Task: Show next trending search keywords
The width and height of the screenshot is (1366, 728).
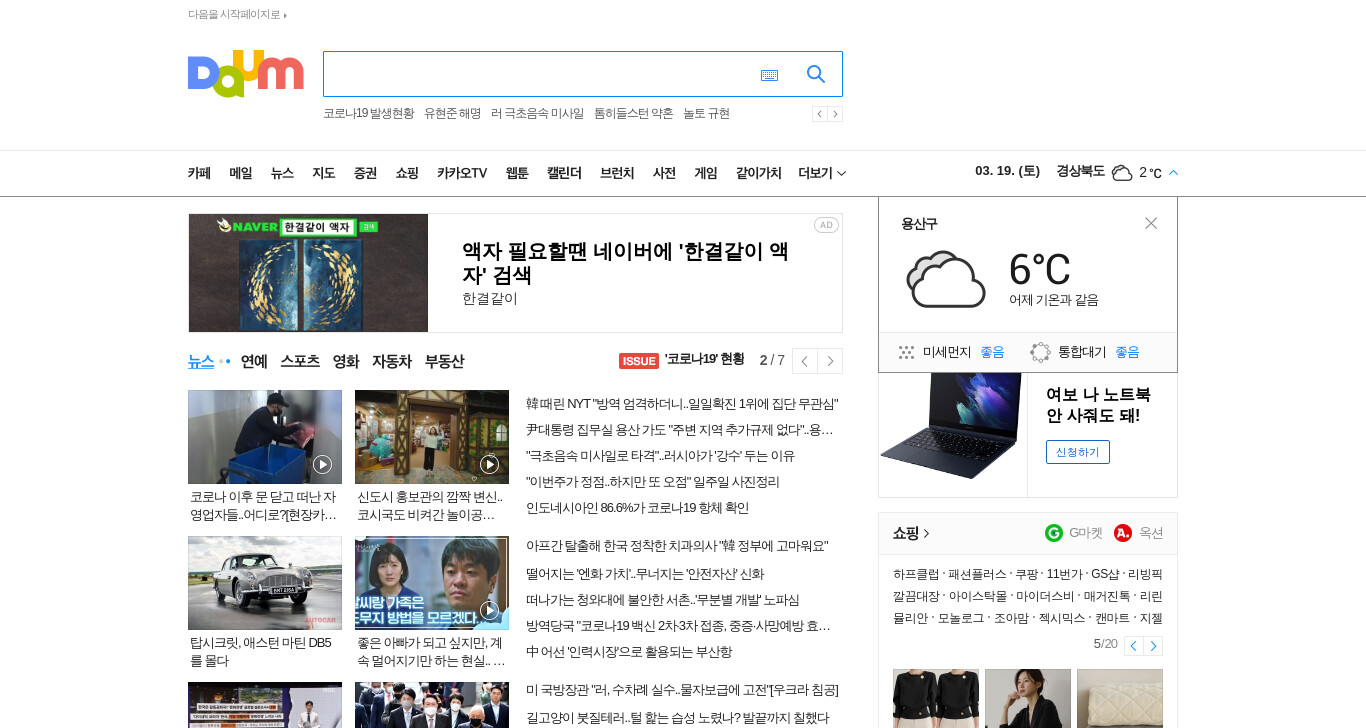Action: coord(835,114)
